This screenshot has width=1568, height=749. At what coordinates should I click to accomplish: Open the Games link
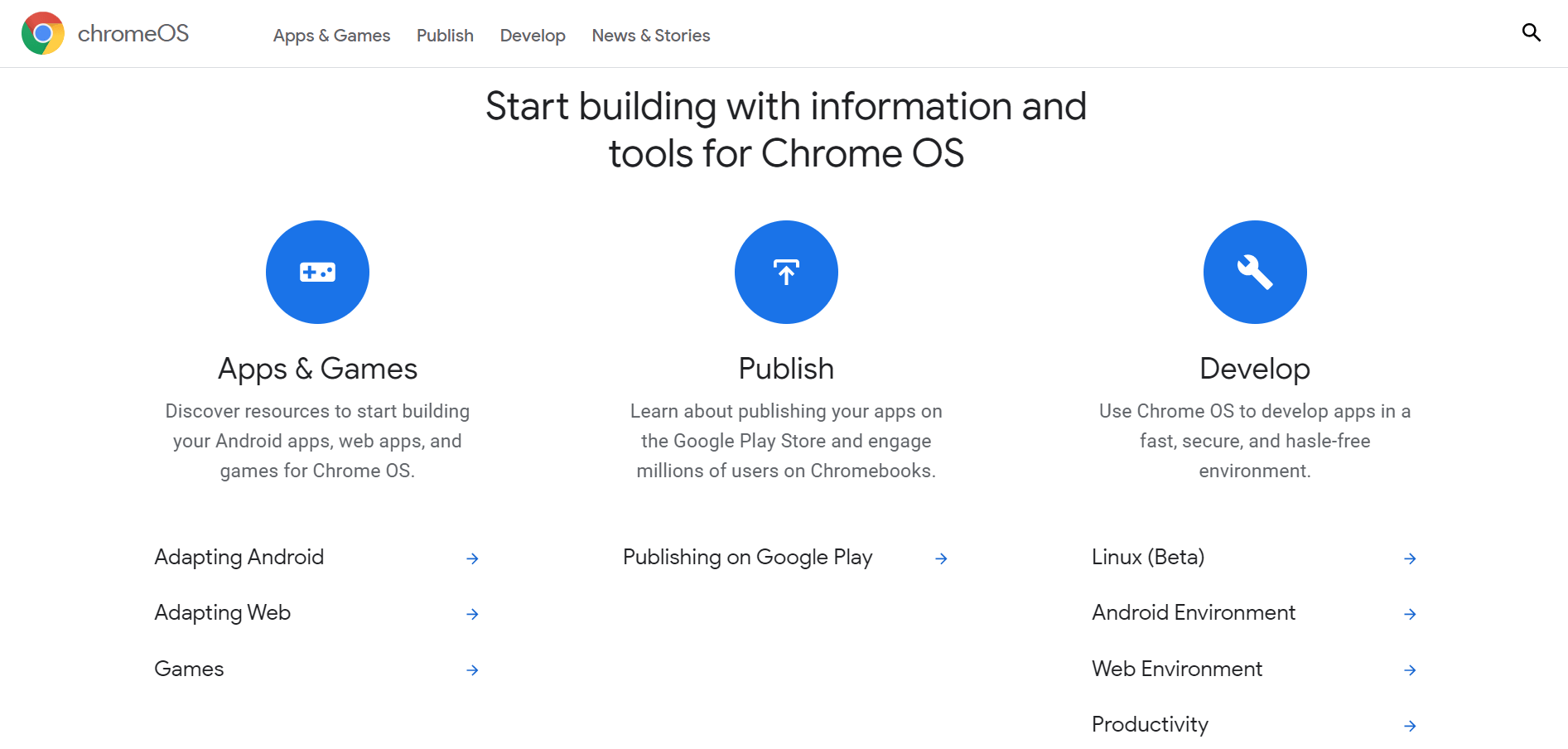[x=189, y=669]
